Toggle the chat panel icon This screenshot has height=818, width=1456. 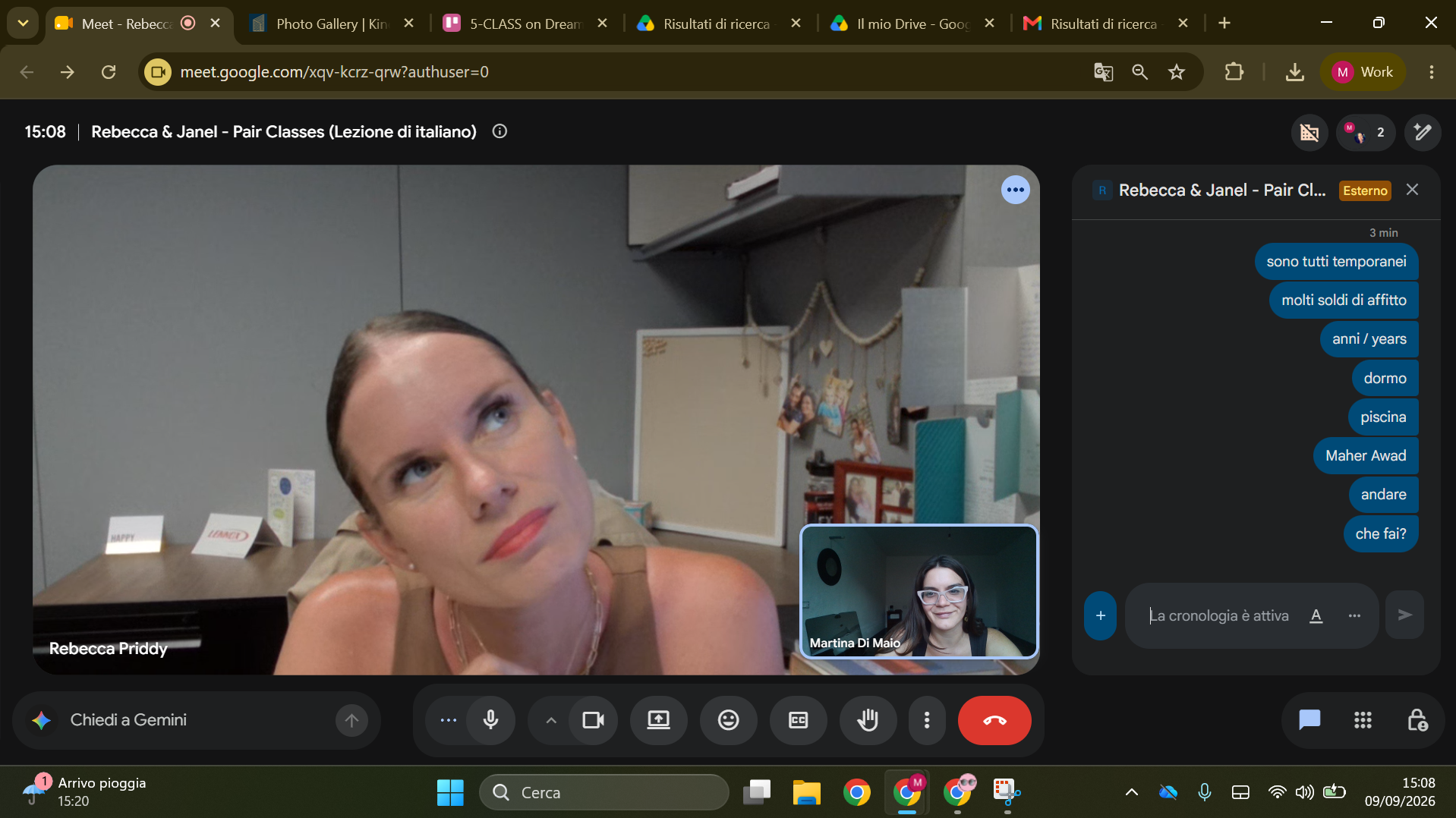[x=1309, y=720]
